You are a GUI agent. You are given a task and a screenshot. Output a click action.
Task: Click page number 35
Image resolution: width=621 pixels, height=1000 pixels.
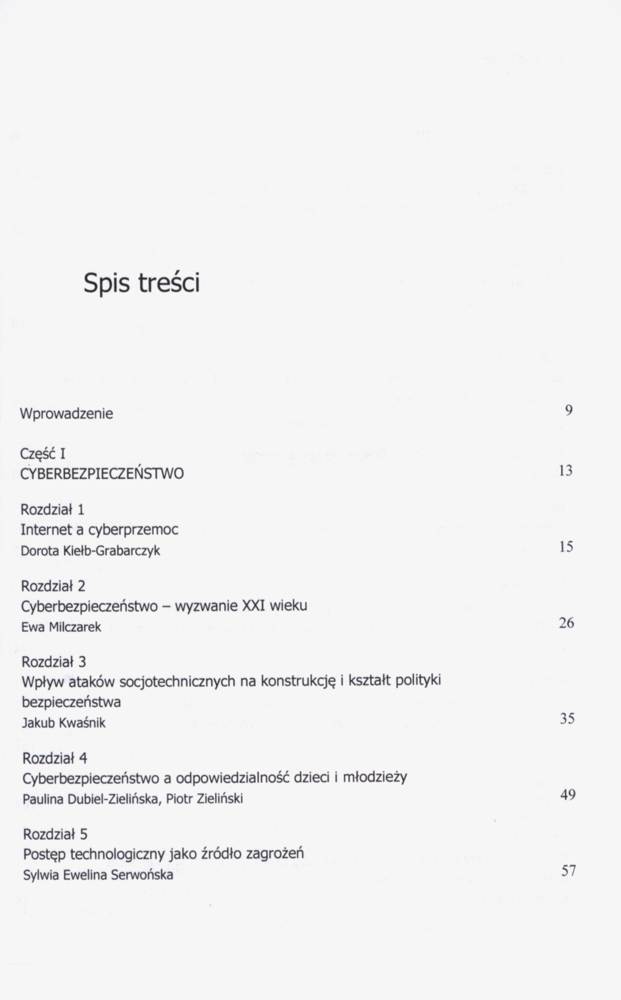click(x=566, y=717)
